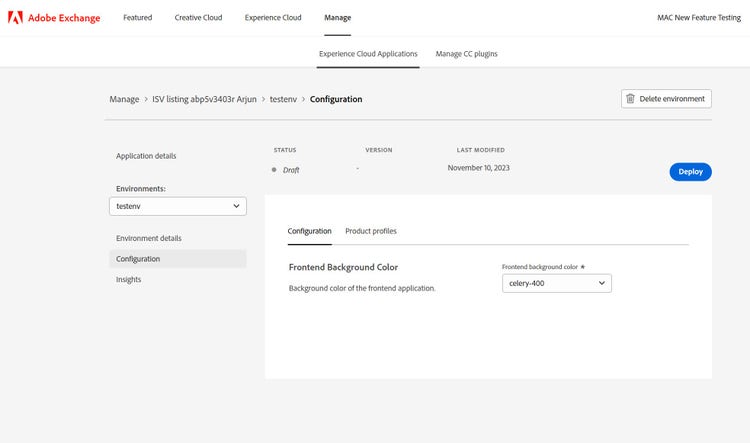Select Configuration in the sidebar
The height and width of the screenshot is (443, 750).
[138, 259]
